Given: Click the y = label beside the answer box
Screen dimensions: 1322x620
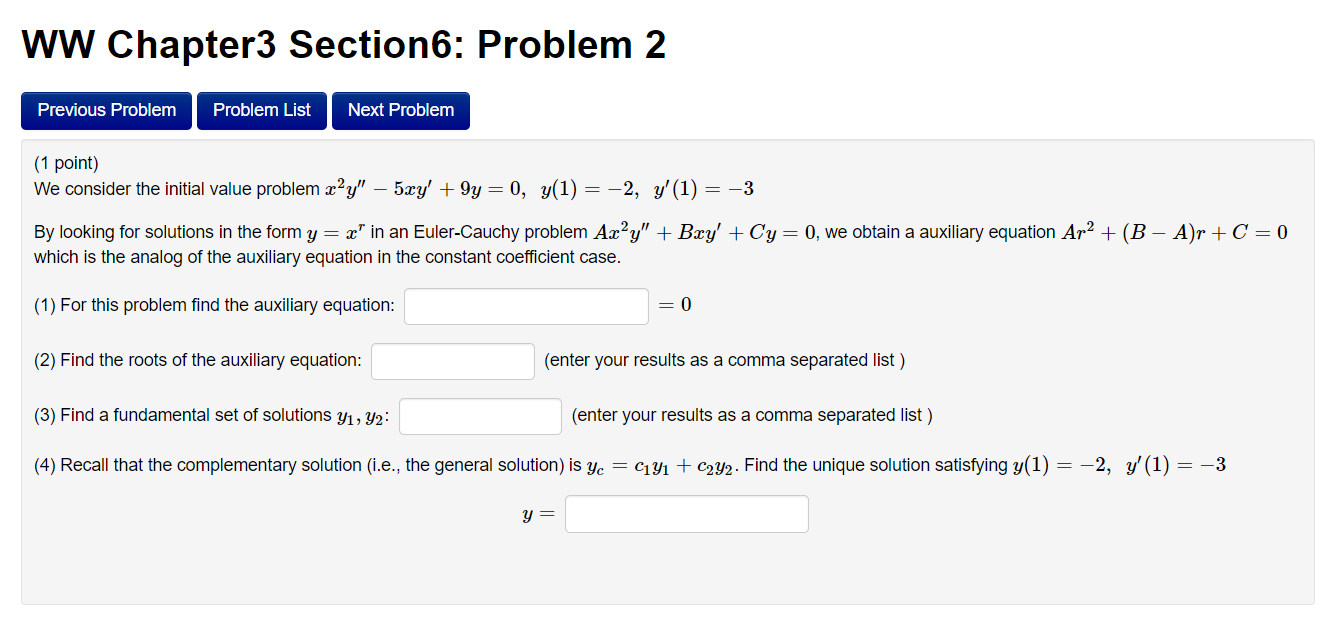Looking at the screenshot, I should point(536,513).
